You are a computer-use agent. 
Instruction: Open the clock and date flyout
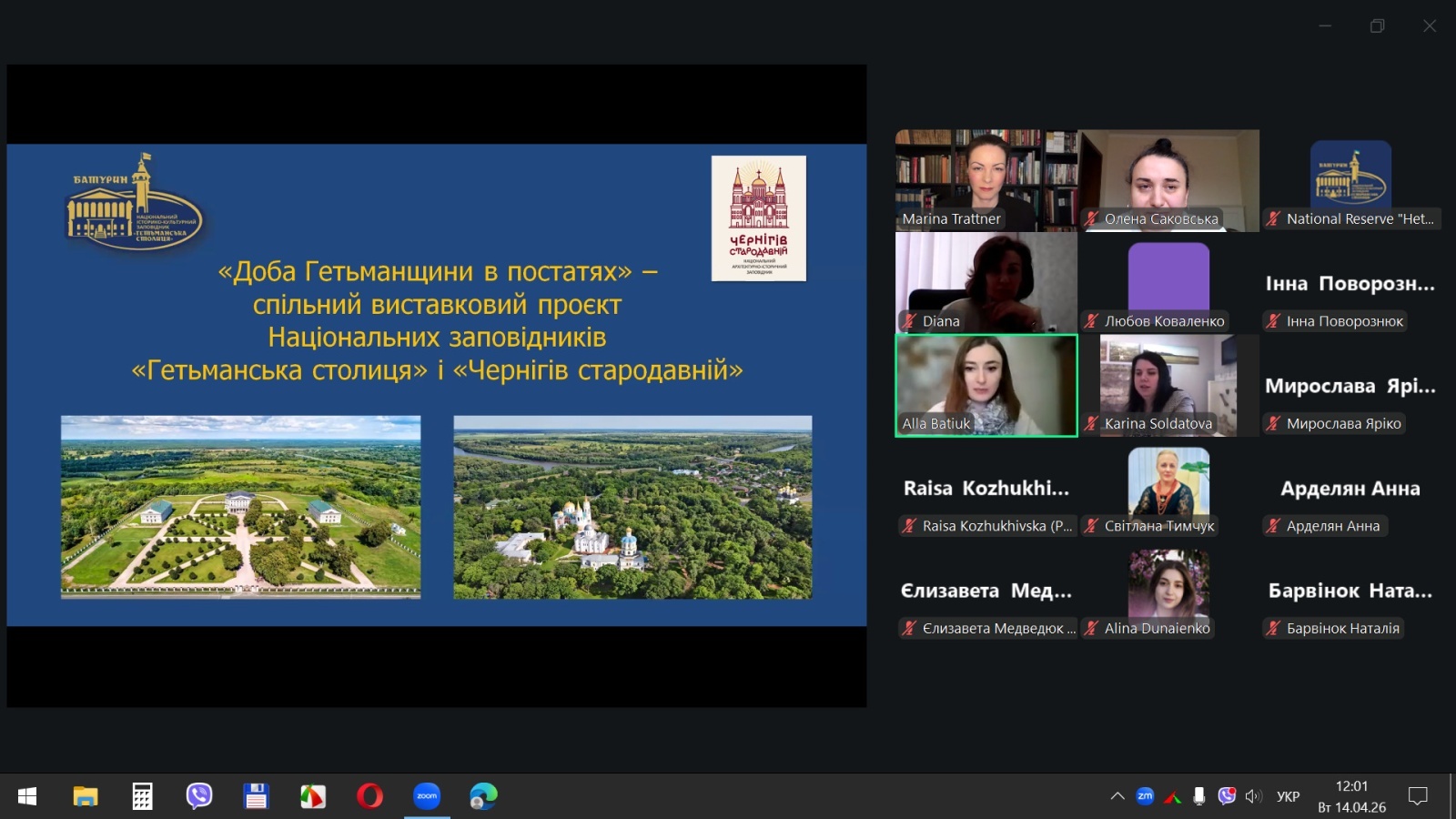(1351, 796)
